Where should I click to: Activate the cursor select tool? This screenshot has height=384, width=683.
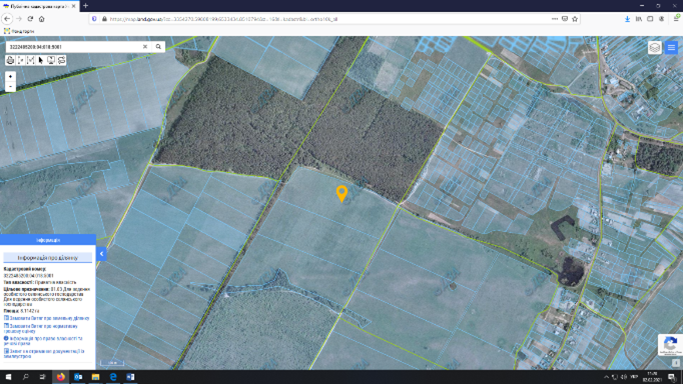(41, 61)
